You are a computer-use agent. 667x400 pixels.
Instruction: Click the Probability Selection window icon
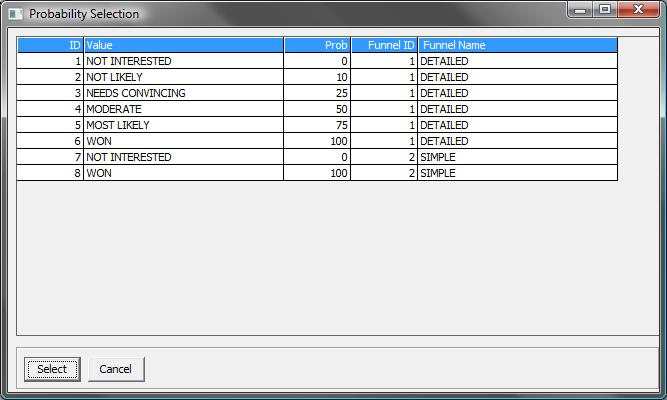click(x=15, y=14)
